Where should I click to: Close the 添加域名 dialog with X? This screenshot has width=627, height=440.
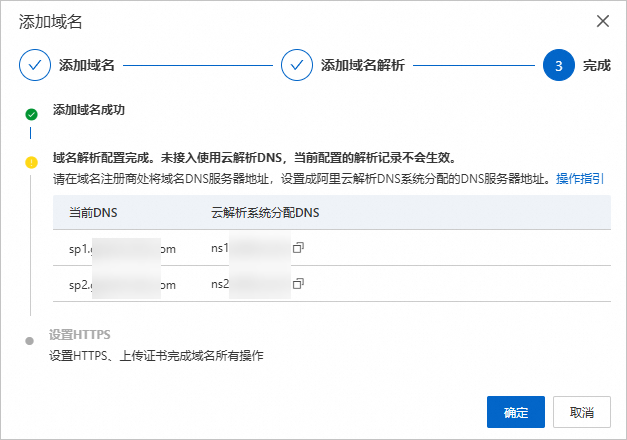click(x=603, y=21)
